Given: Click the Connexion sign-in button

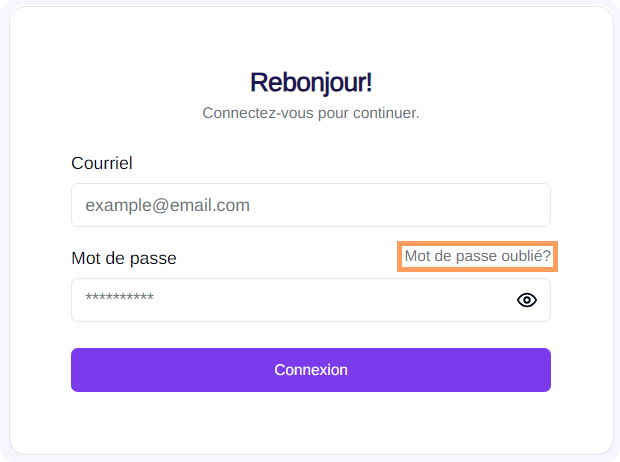Looking at the screenshot, I should (310, 370).
